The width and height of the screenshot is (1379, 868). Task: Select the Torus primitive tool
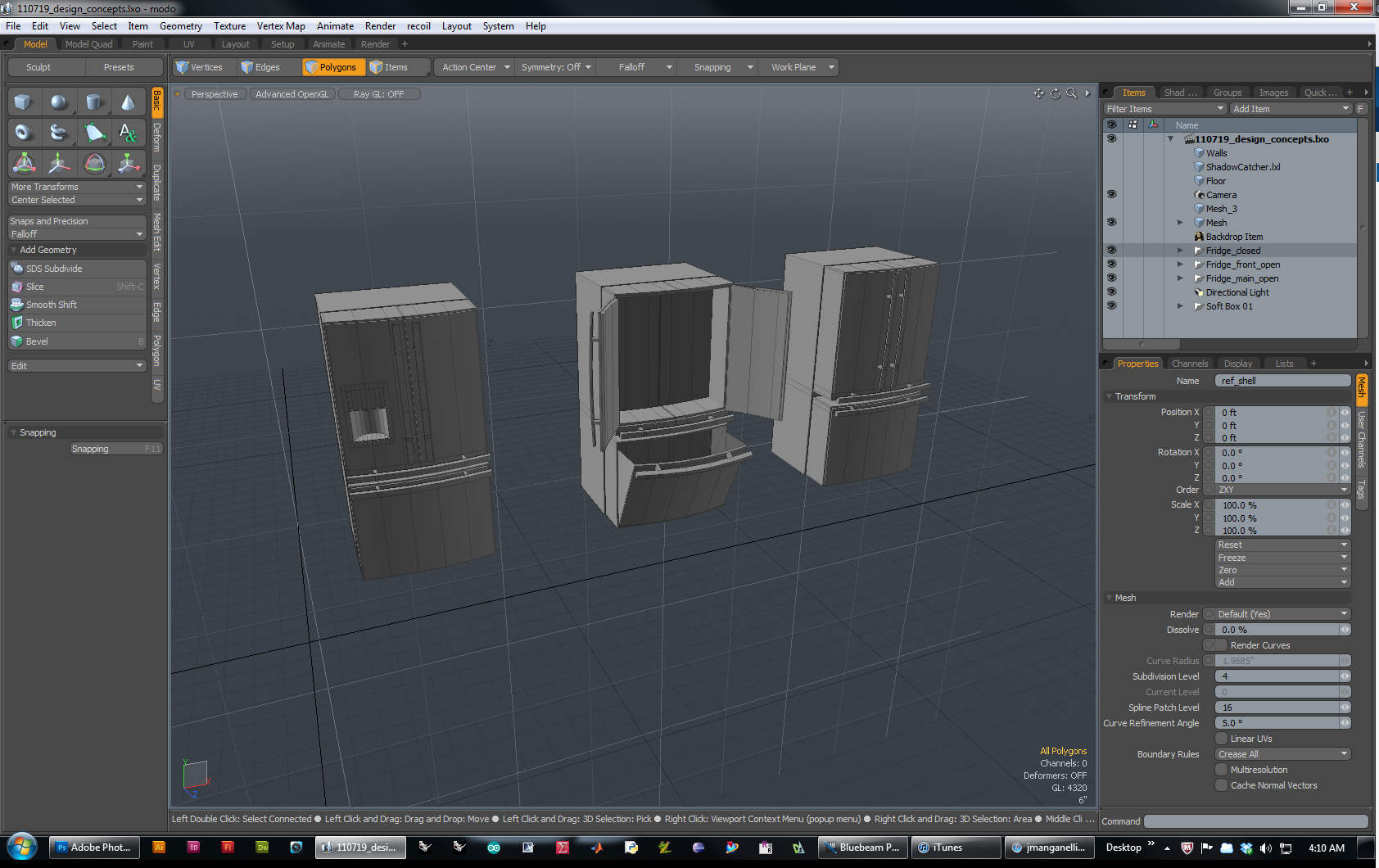[x=23, y=133]
